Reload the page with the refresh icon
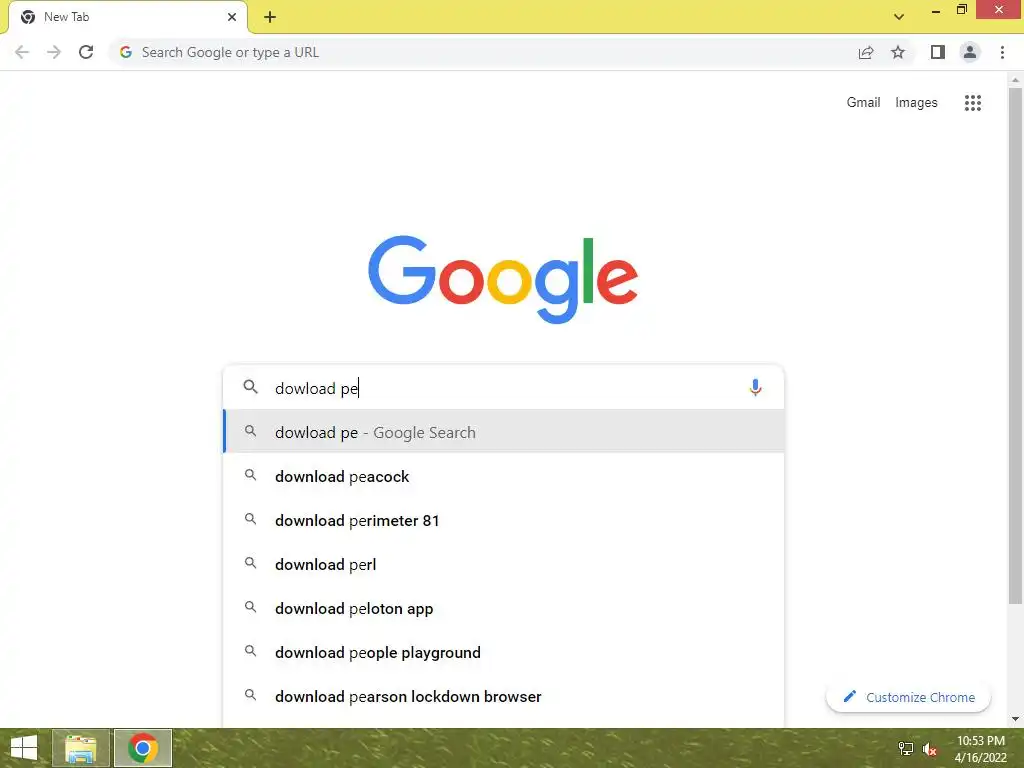Image resolution: width=1024 pixels, height=768 pixels. pyautogui.click(x=86, y=52)
